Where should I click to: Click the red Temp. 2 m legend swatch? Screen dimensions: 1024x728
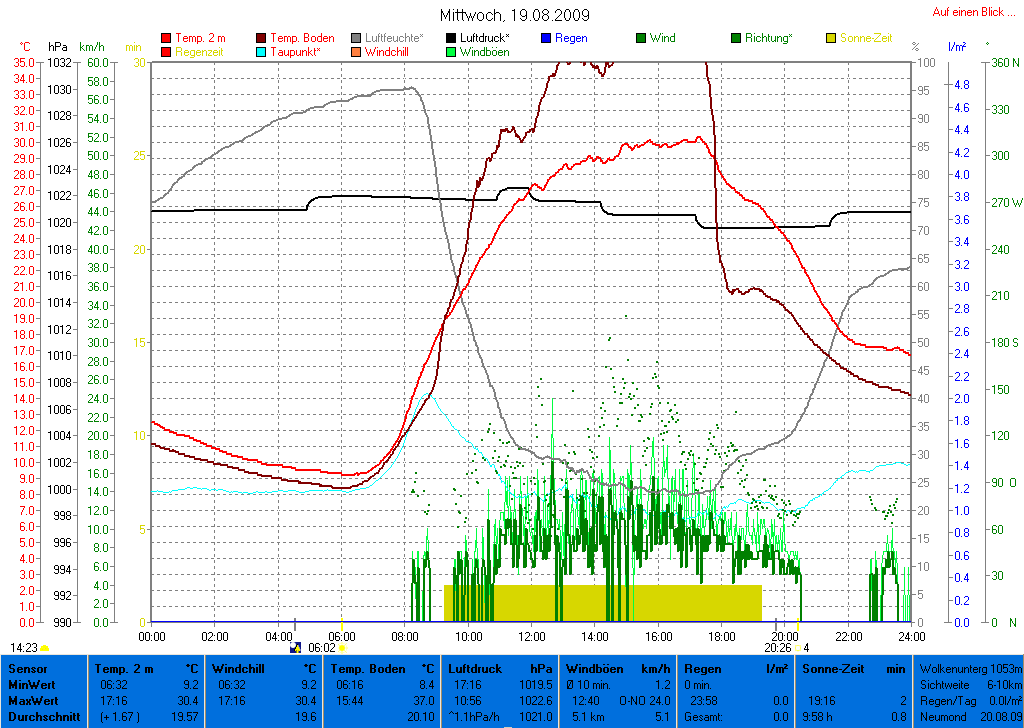tap(166, 39)
